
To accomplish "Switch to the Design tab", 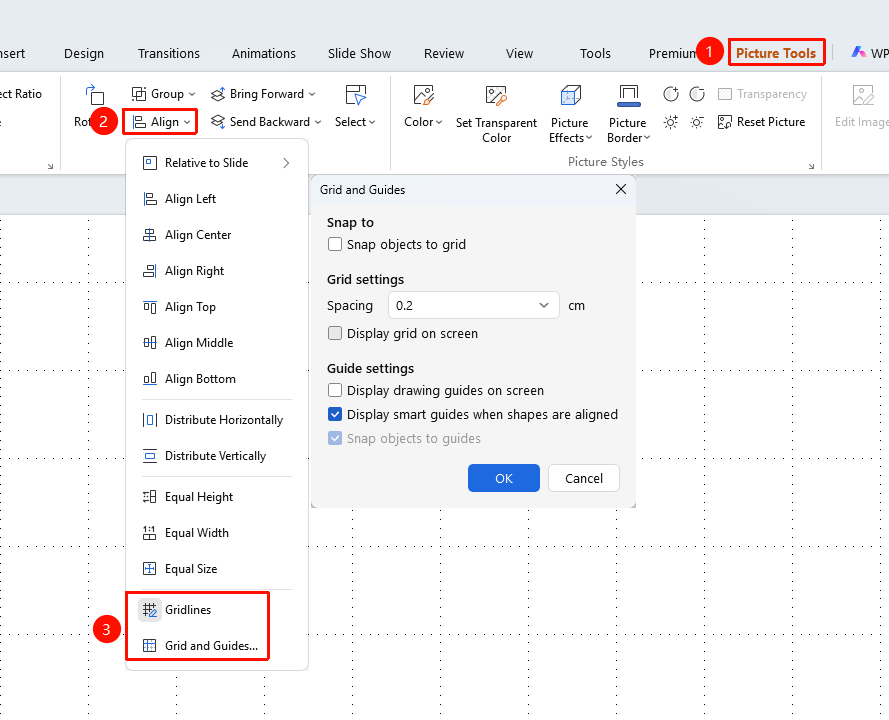I will click(84, 54).
